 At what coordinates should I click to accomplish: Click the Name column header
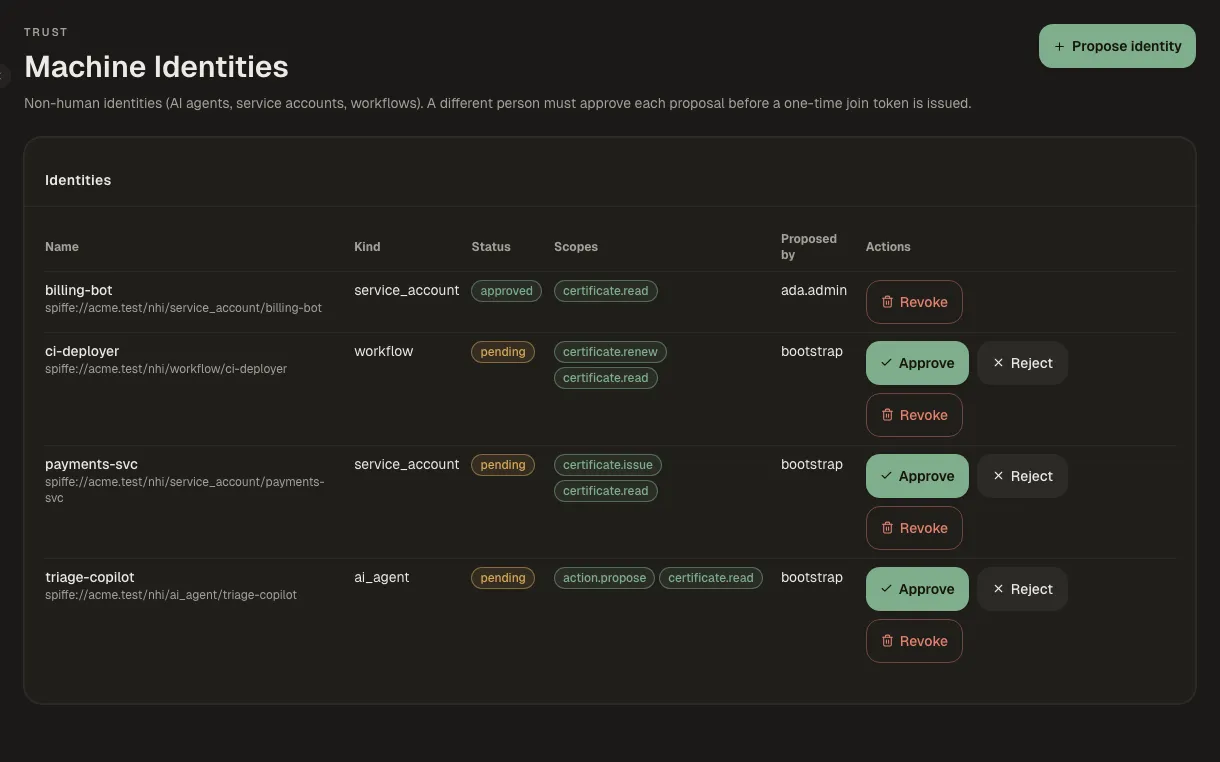pyautogui.click(x=62, y=246)
